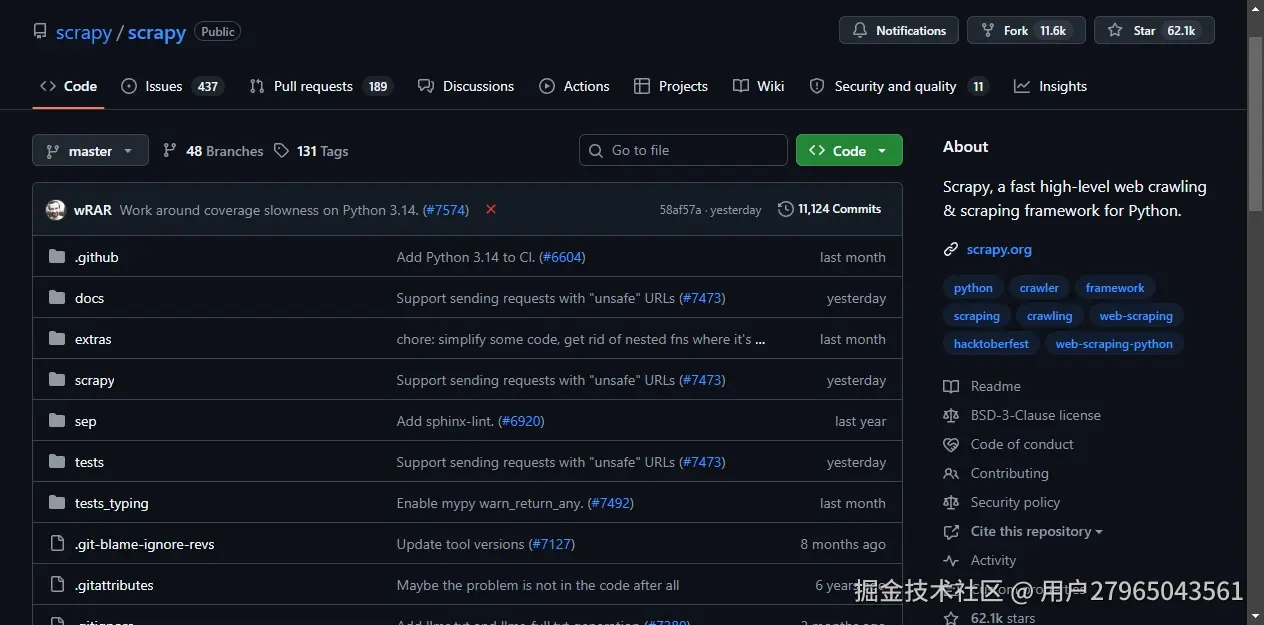This screenshot has width=1264, height=625.
Task: Click the scrapy owner link in the header
Action: point(84,33)
